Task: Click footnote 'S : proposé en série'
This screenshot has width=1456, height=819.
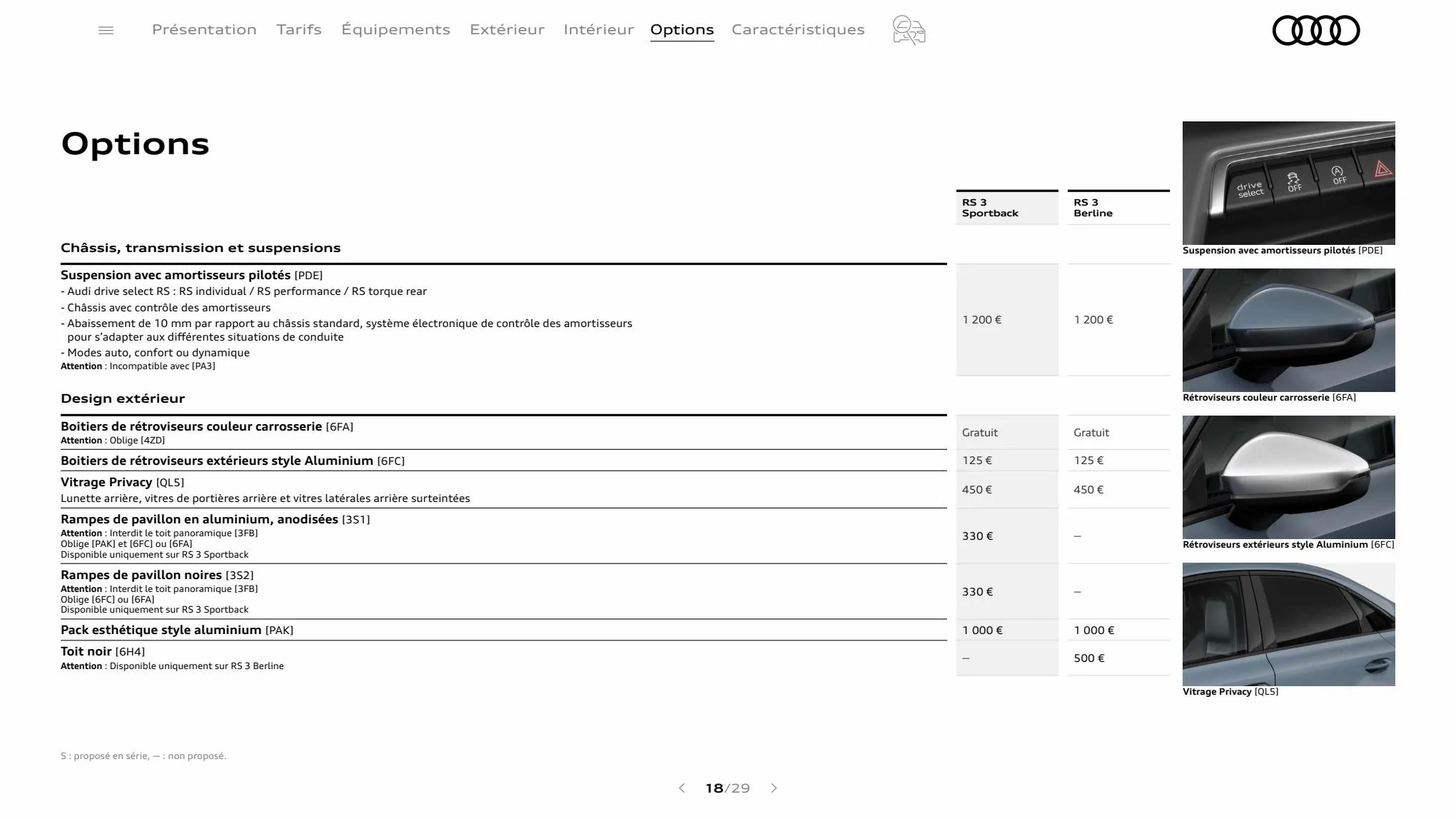Action: (x=143, y=756)
